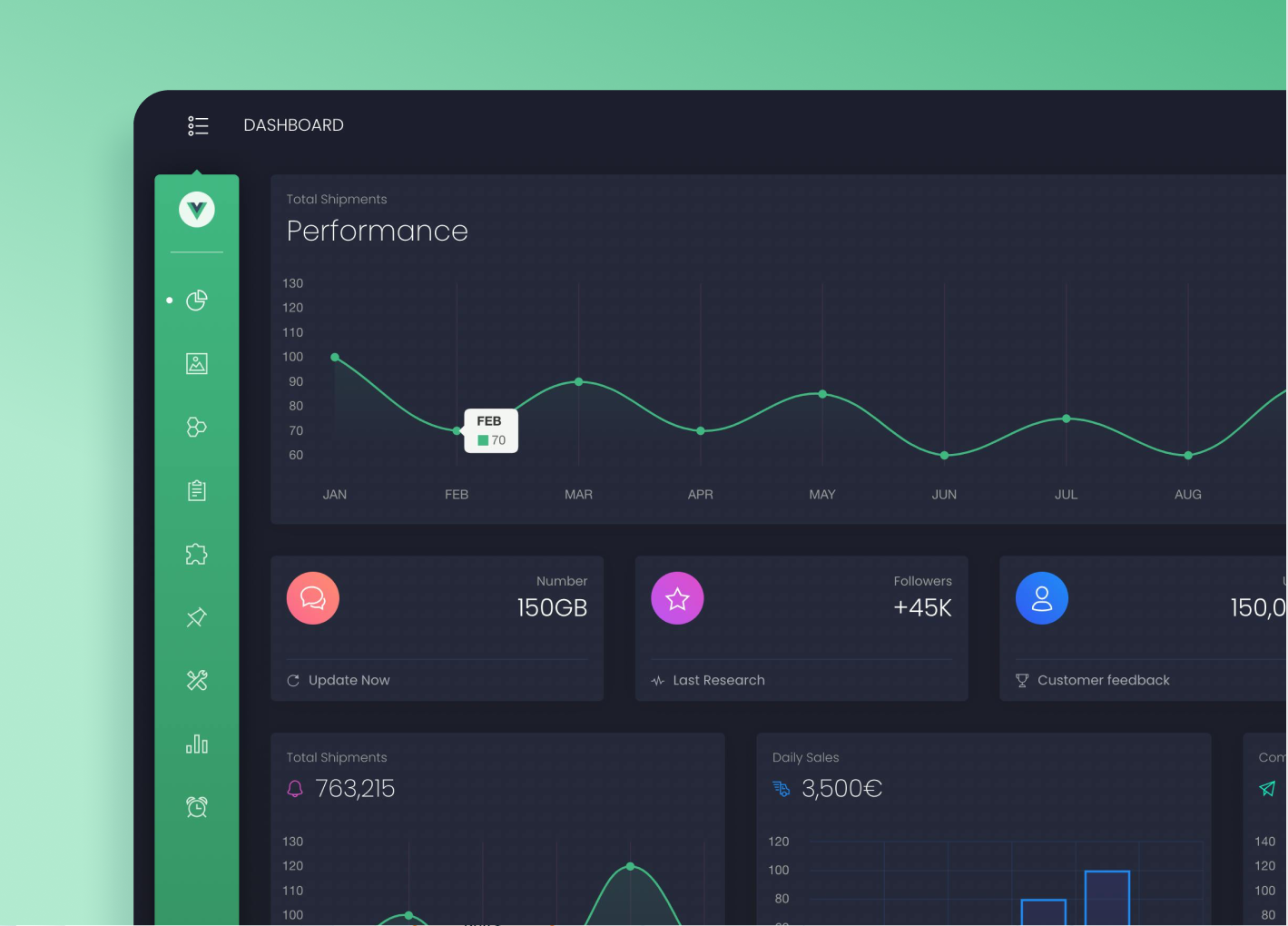
Task: Open Customer feedback link
Action: pos(1104,681)
